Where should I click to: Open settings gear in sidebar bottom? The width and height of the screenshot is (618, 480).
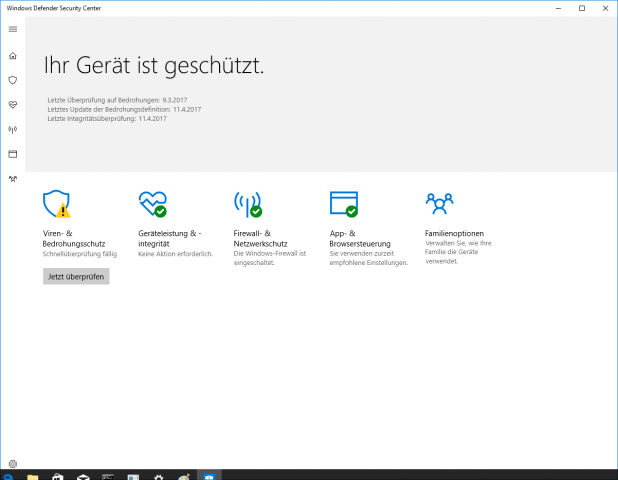coord(13,464)
